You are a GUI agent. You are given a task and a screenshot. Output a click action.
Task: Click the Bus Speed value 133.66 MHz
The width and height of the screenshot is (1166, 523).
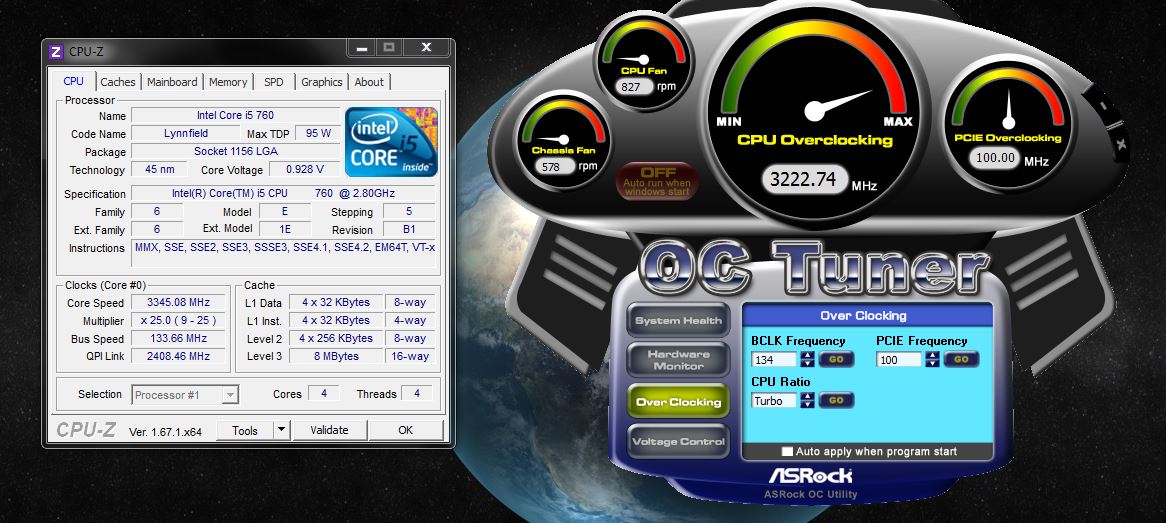tap(178, 338)
